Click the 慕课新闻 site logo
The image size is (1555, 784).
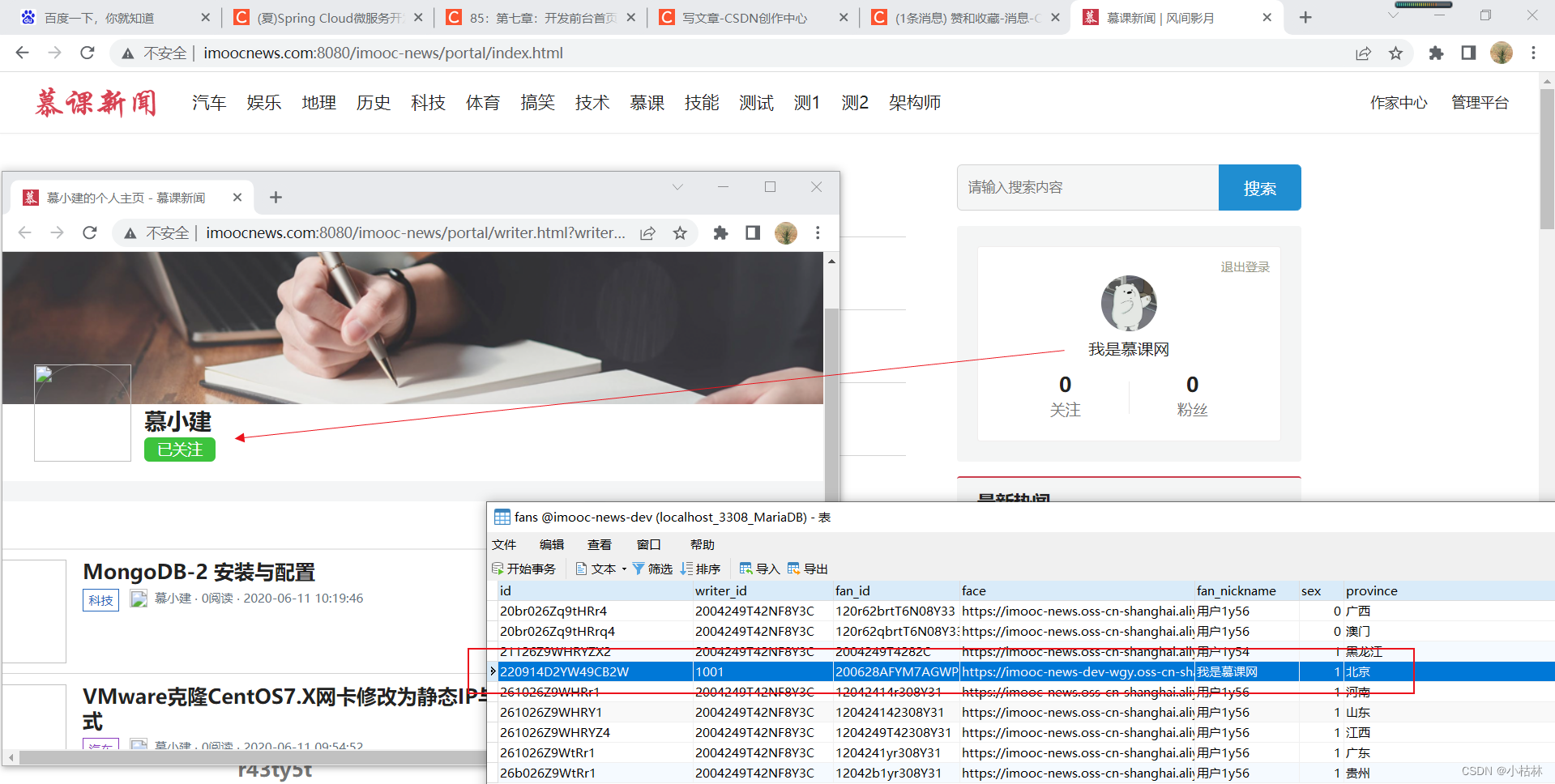click(96, 103)
